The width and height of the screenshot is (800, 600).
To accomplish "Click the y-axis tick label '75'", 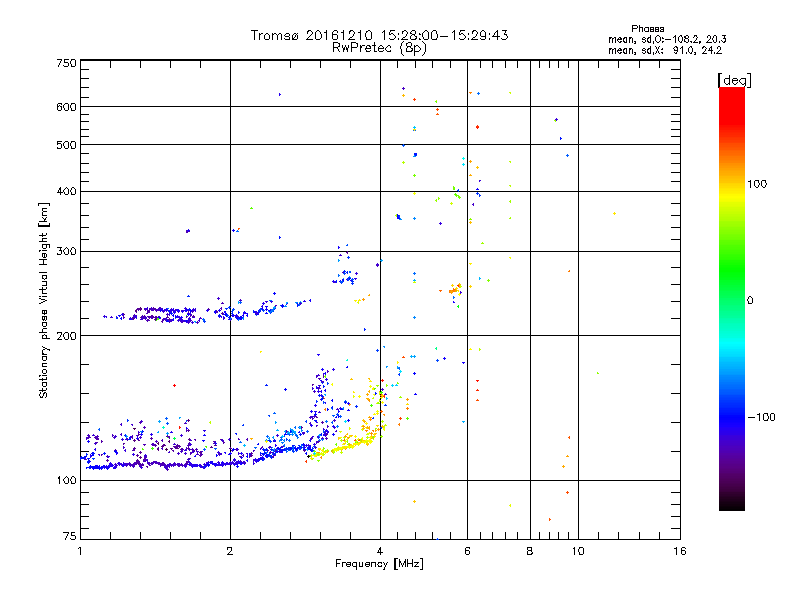I will [70, 536].
